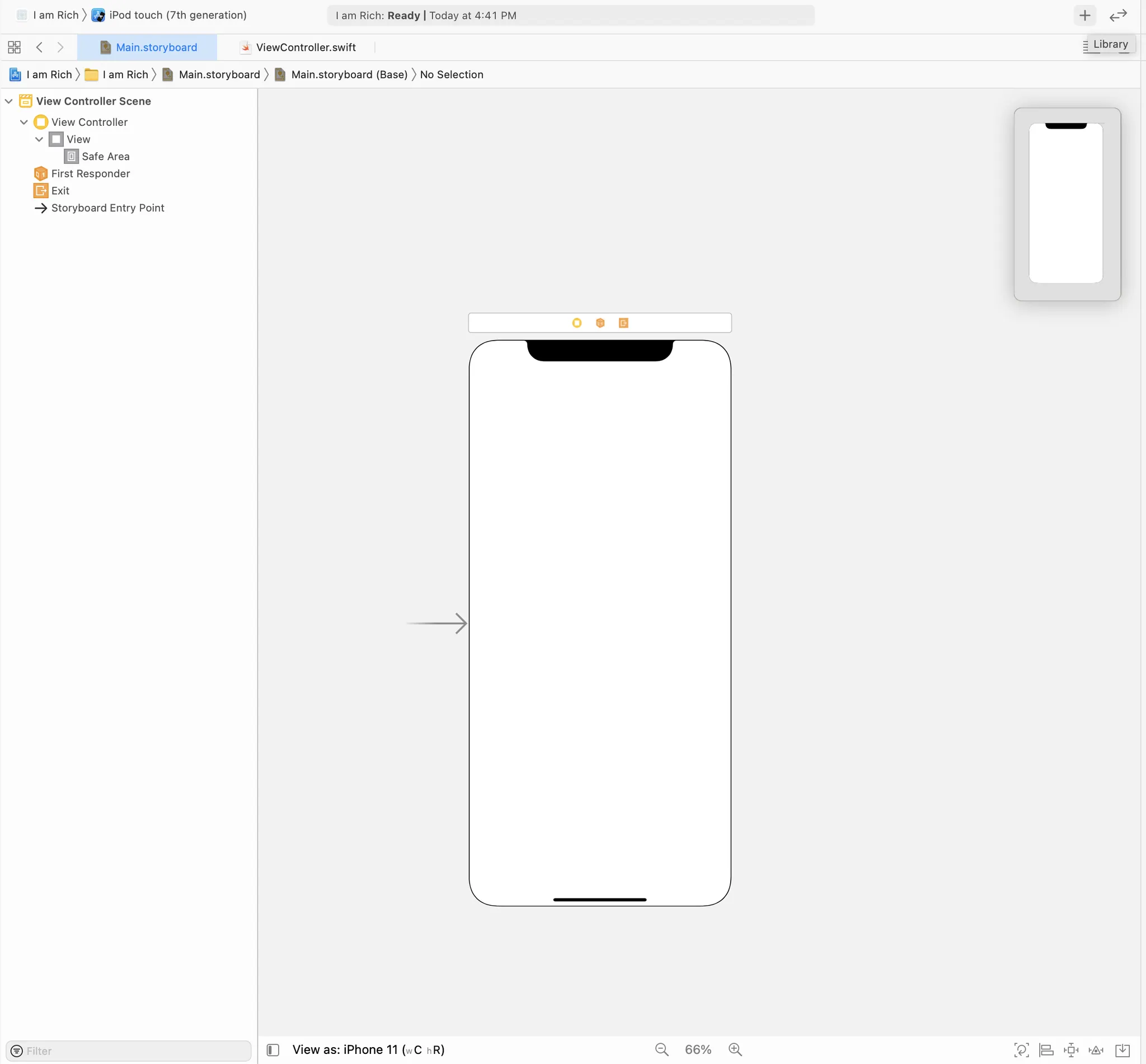Open the related items grid icon

tap(15, 47)
